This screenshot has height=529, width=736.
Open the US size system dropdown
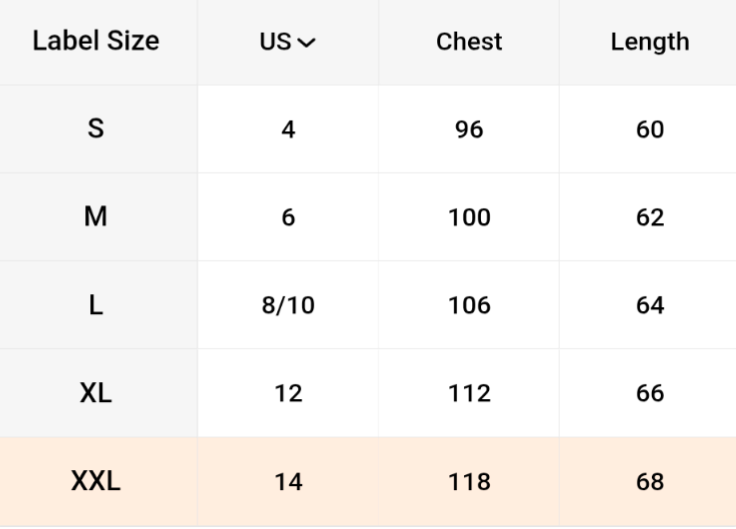[287, 42]
